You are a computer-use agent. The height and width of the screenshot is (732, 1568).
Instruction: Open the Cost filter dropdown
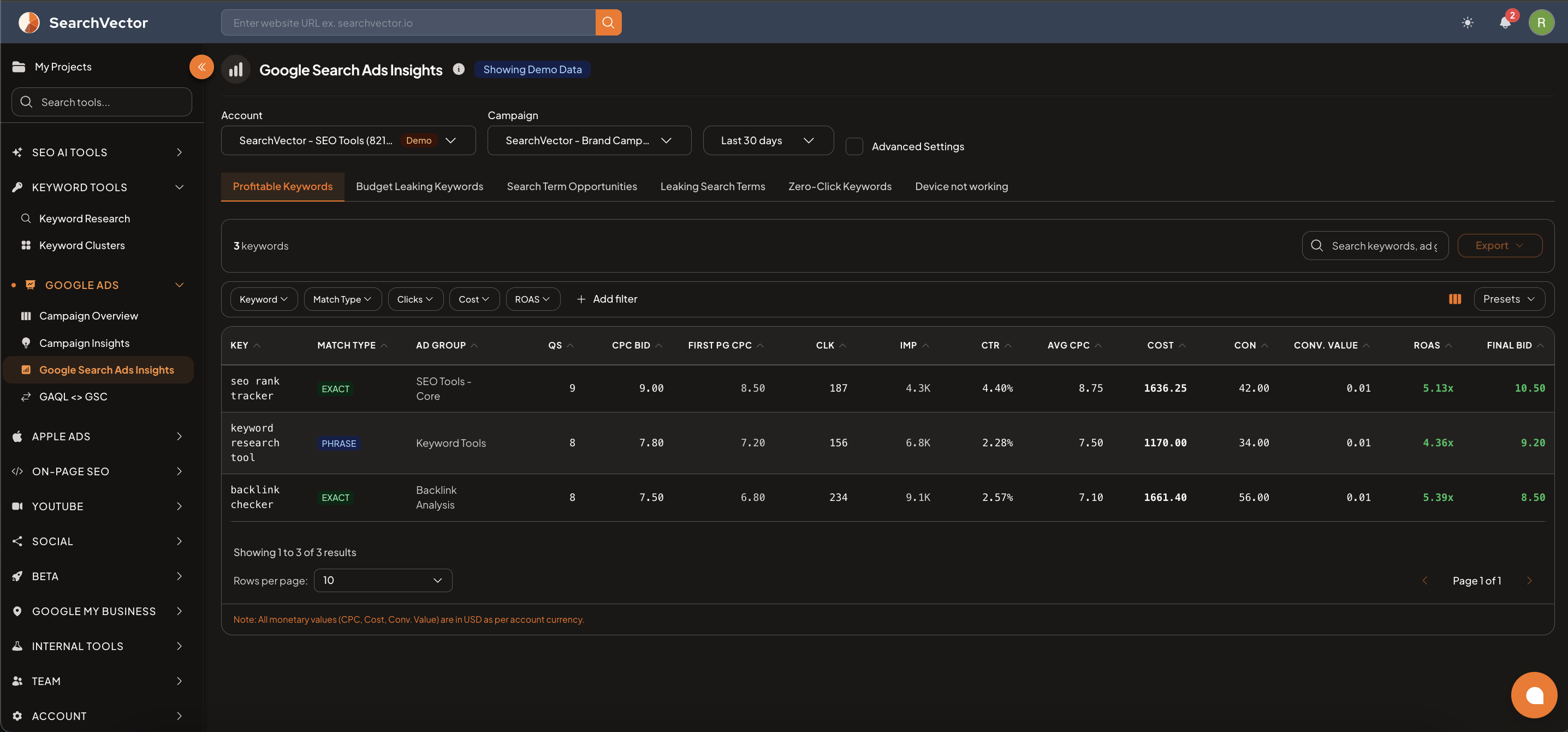(x=474, y=299)
